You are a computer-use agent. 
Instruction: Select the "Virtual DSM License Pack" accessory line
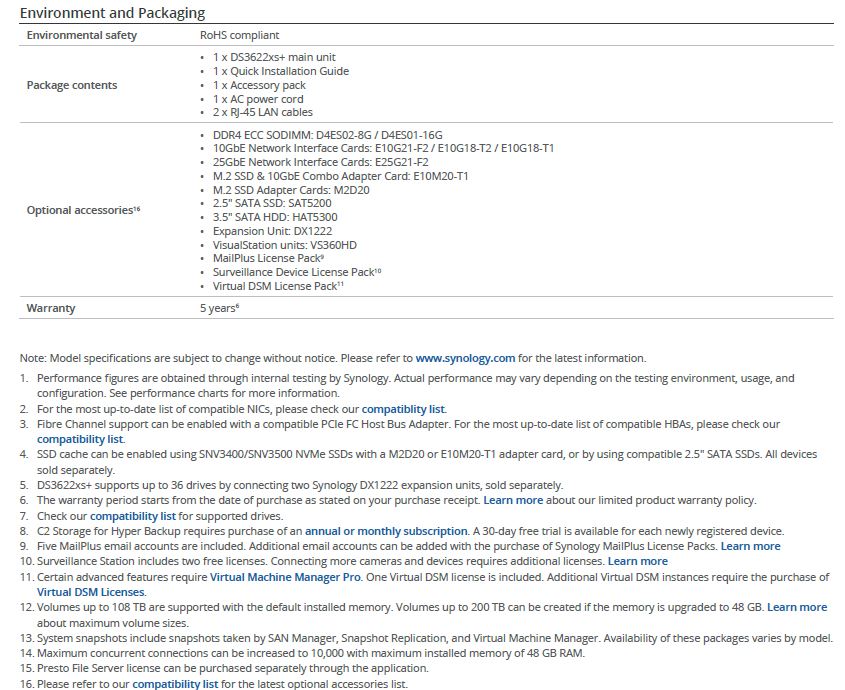[x=278, y=286]
